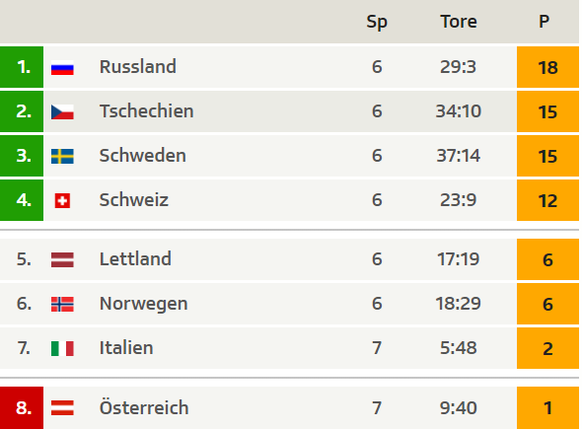Click the Sp column header
The width and height of the screenshot is (582, 429).
tap(377, 22)
